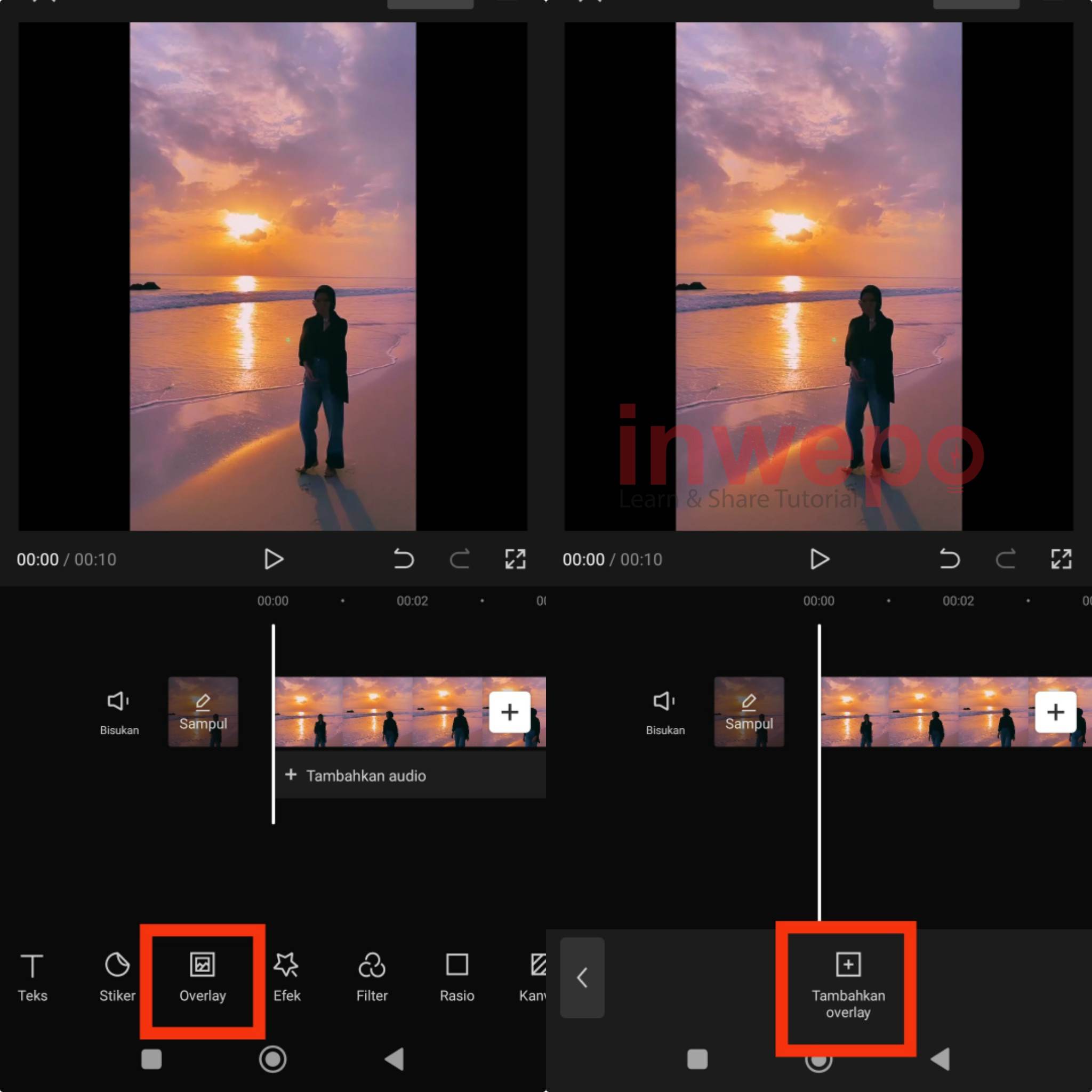Undo last action in left editor
1092x1092 pixels.
coord(404,559)
